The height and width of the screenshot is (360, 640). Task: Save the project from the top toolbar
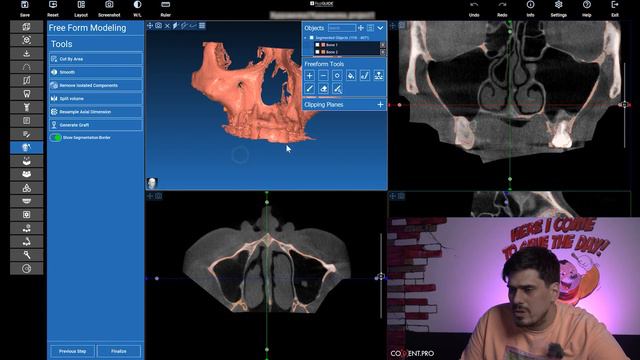coord(25,9)
